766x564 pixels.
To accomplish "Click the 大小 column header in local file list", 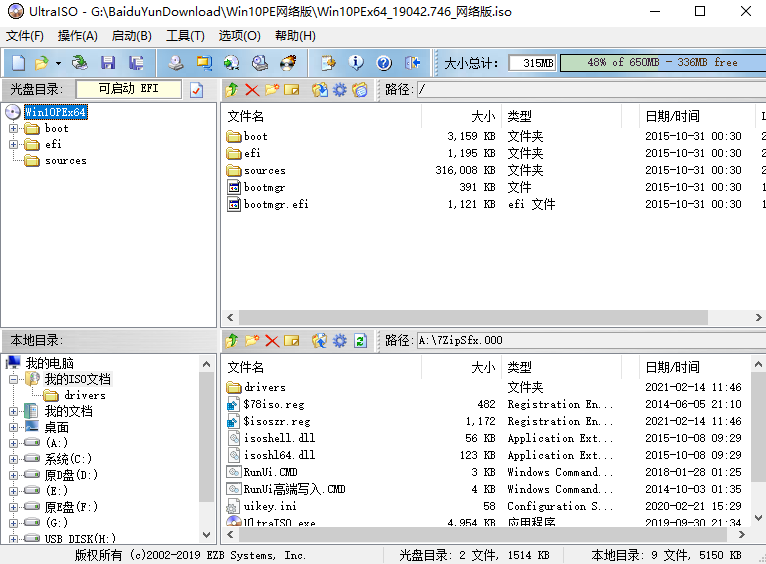I will (483, 367).
